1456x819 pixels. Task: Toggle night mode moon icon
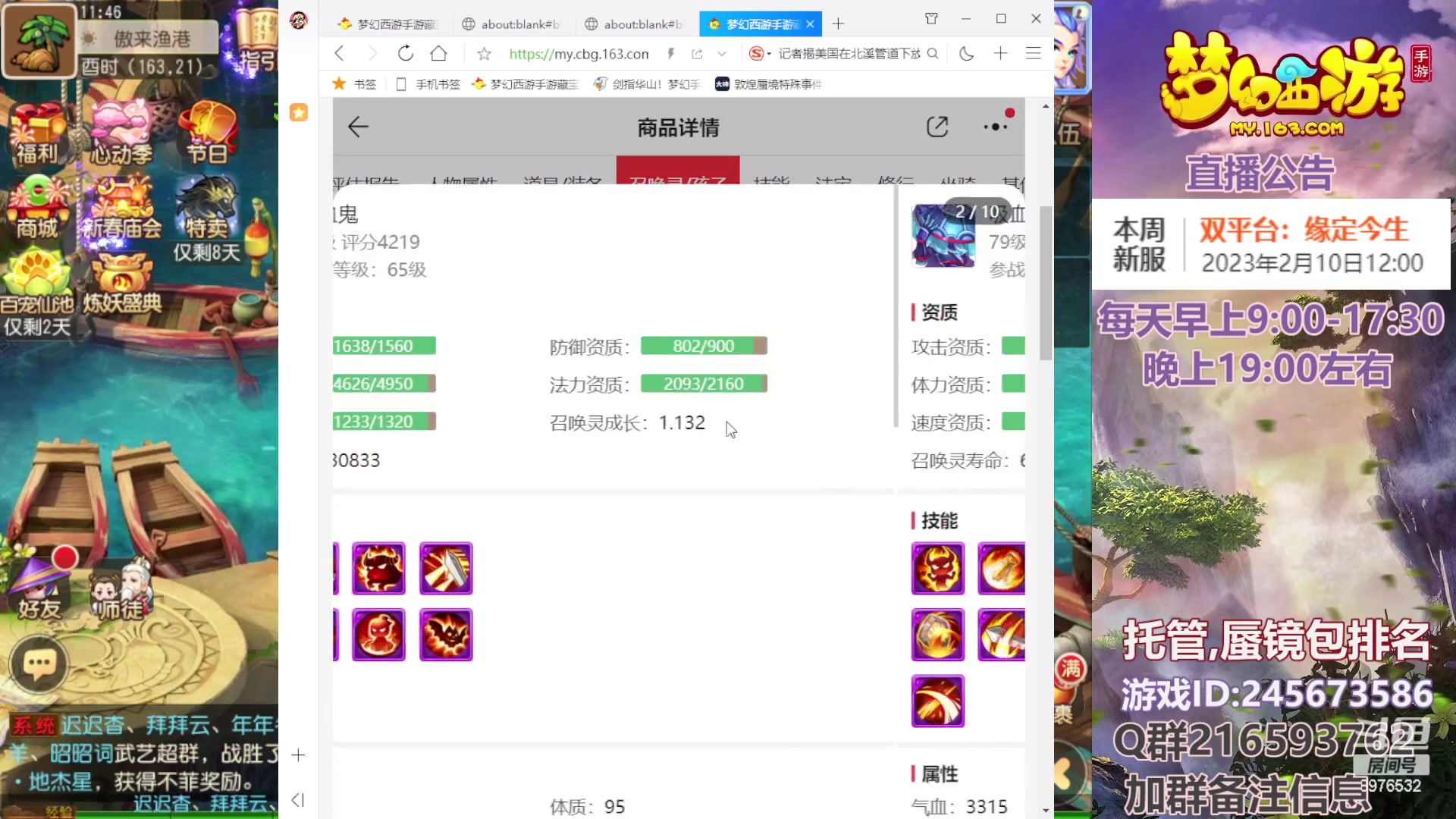pos(966,53)
